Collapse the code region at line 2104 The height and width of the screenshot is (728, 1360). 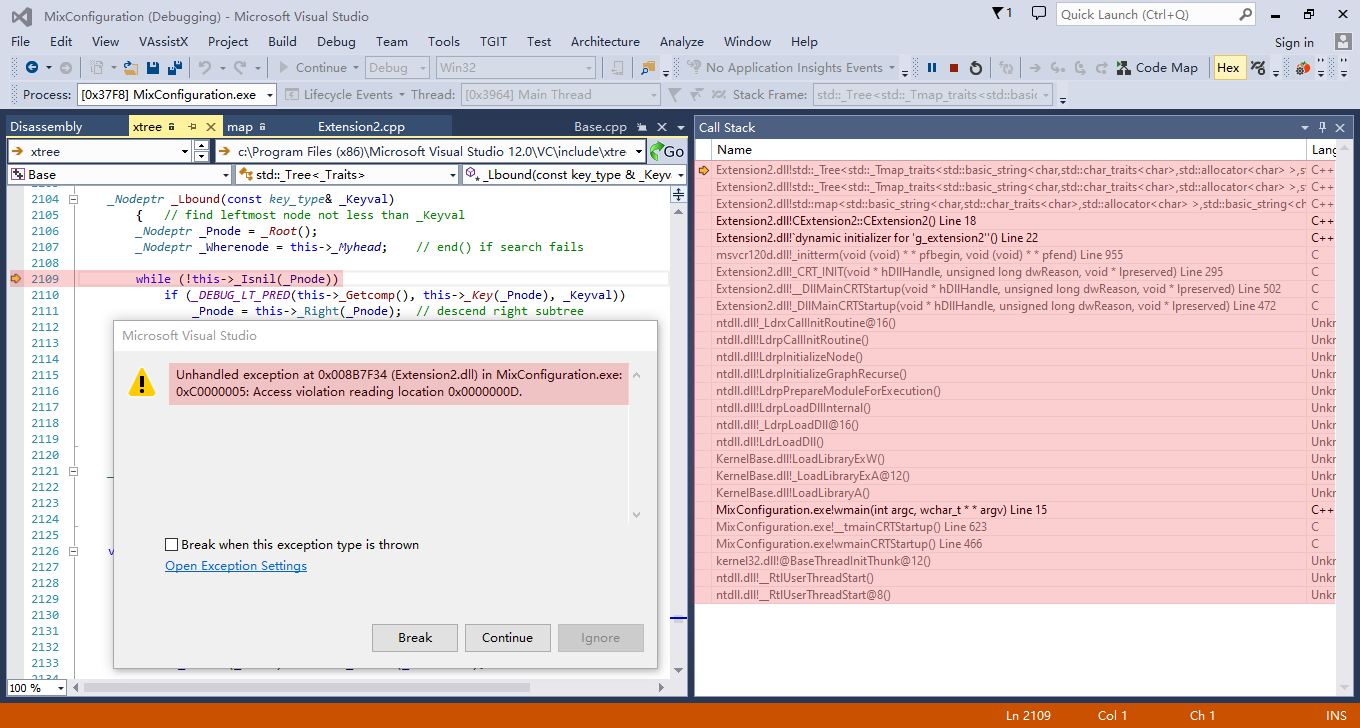[76, 199]
